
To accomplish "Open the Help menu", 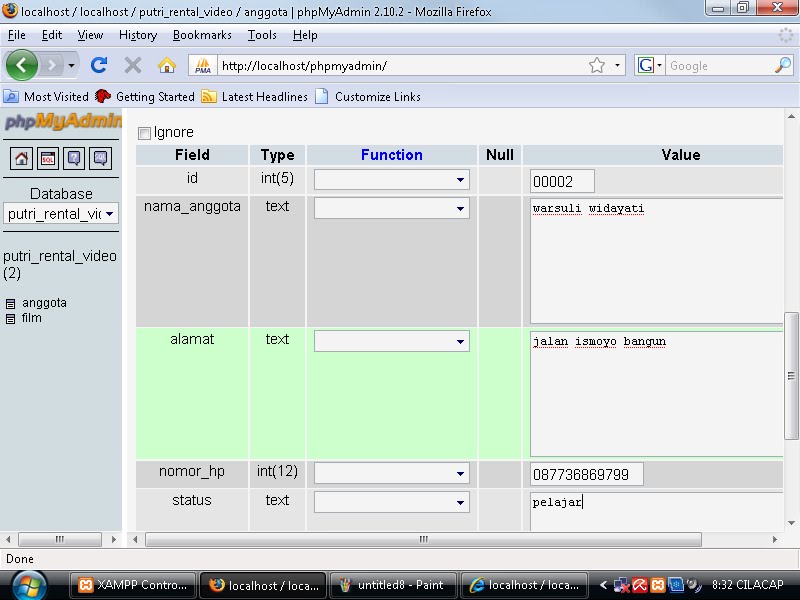I will (305, 35).
